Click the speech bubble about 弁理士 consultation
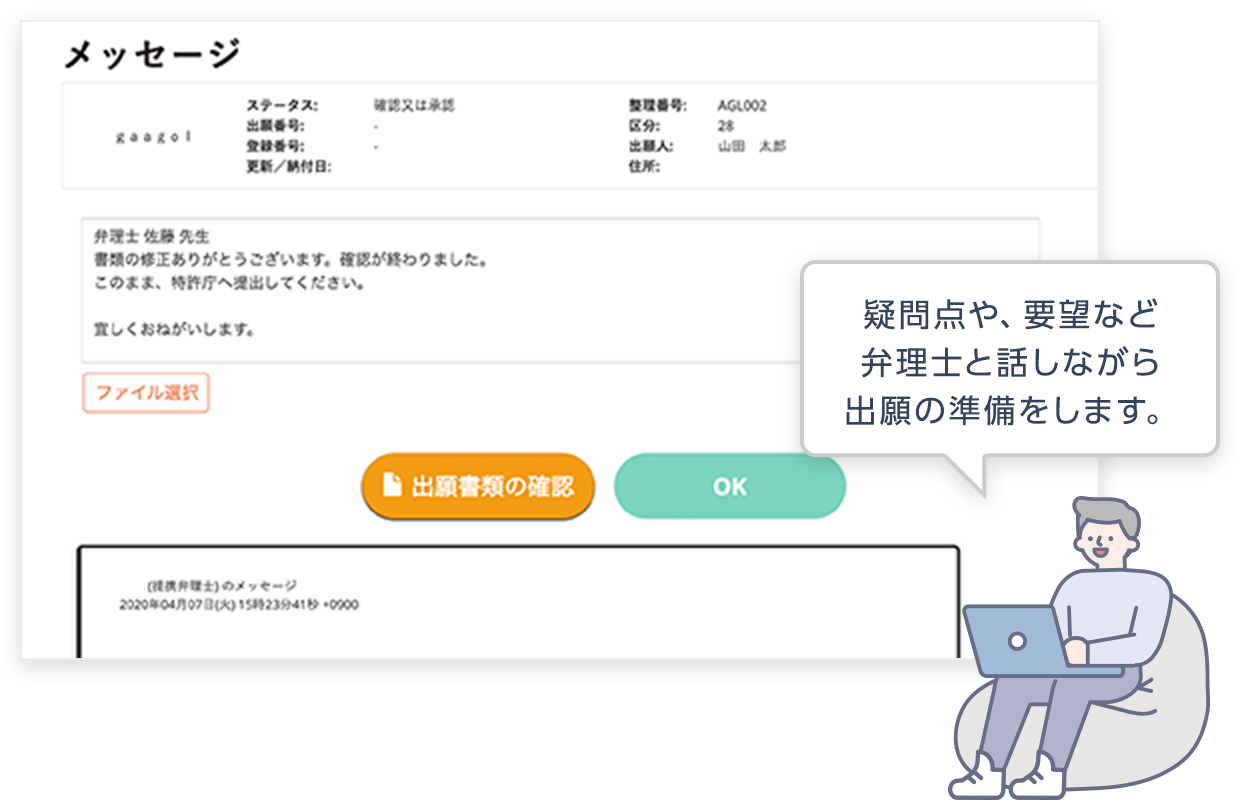1240x800 pixels. click(x=1010, y=360)
